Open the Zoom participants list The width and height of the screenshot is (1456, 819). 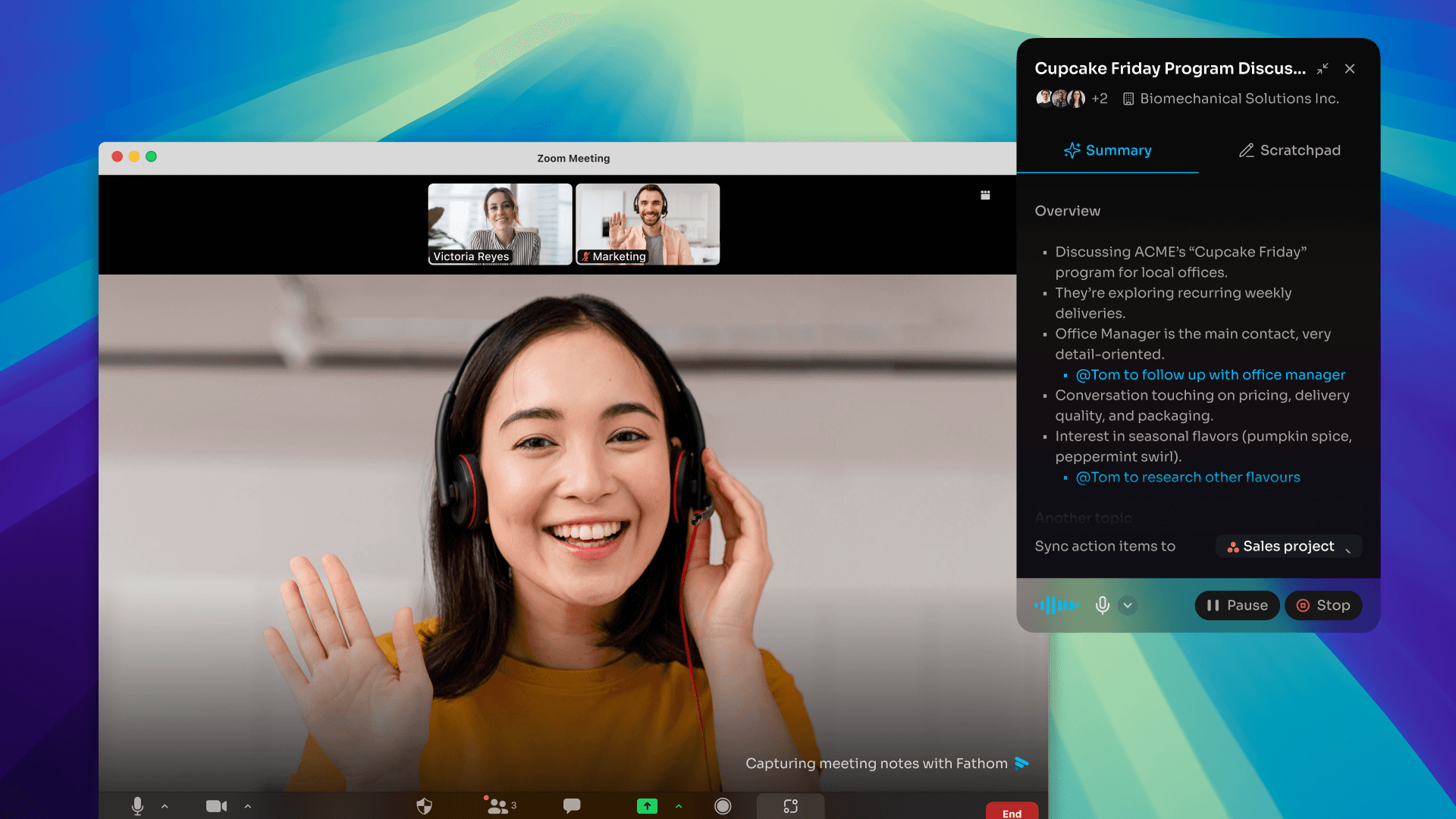pos(499,805)
